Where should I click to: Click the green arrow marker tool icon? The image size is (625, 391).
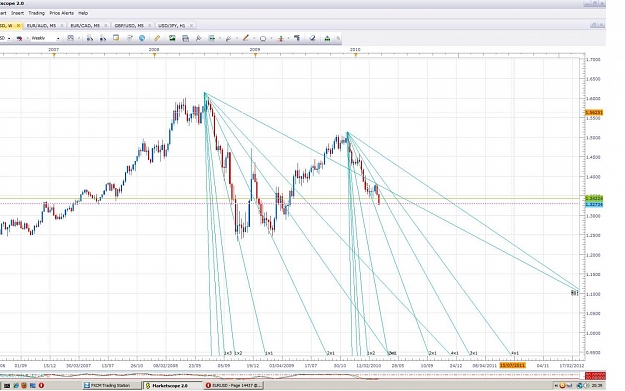tap(281, 39)
